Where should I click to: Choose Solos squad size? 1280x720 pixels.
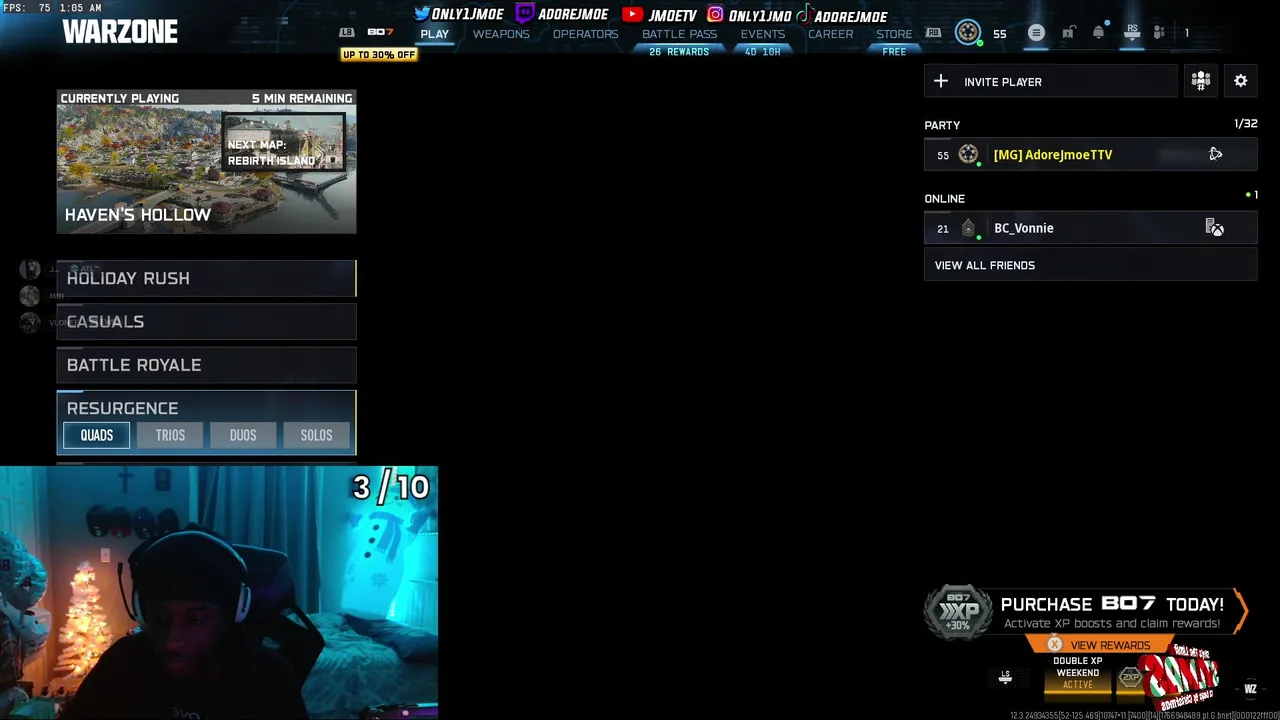[316, 435]
